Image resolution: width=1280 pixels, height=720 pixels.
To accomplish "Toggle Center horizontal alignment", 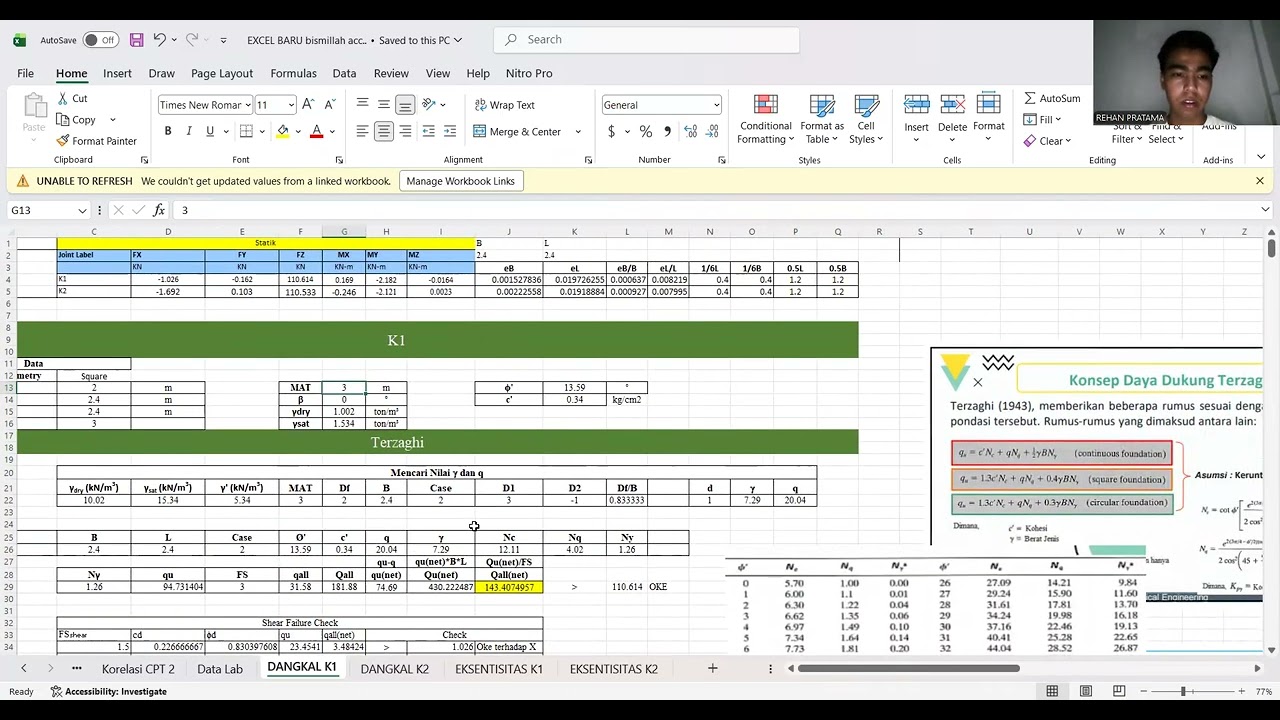I will point(384,131).
